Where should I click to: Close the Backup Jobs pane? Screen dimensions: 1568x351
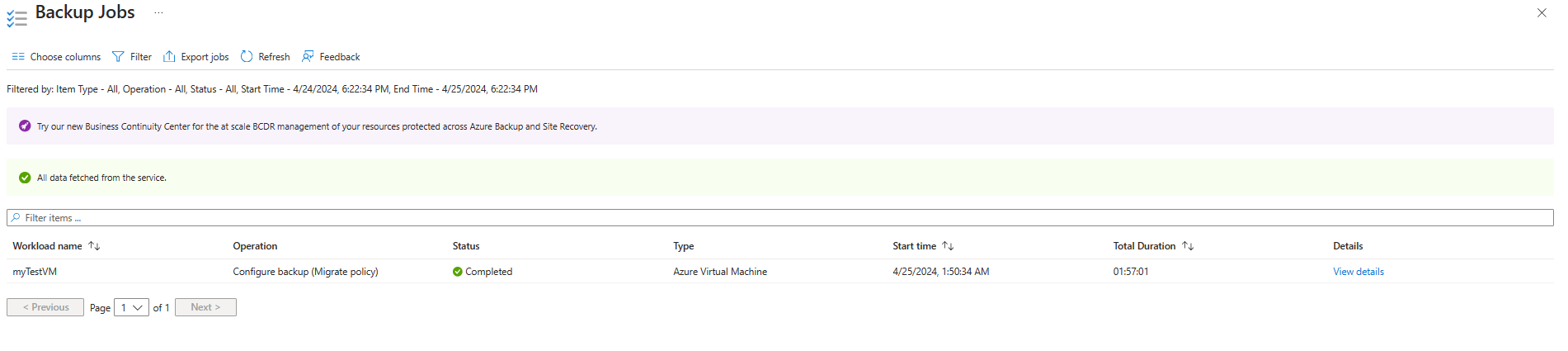(x=1542, y=13)
